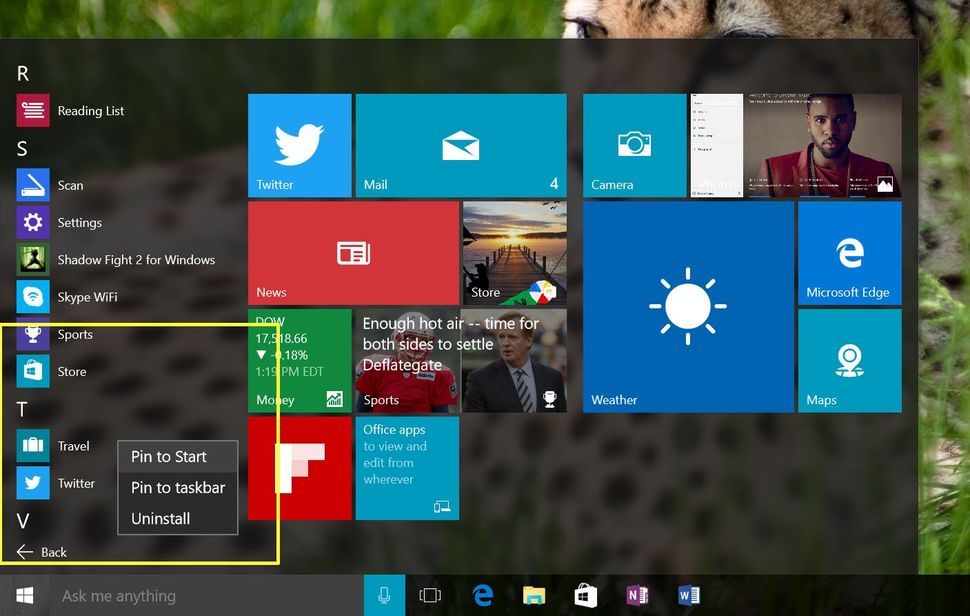Open the Maps tile
970x616 pixels.
coord(849,361)
